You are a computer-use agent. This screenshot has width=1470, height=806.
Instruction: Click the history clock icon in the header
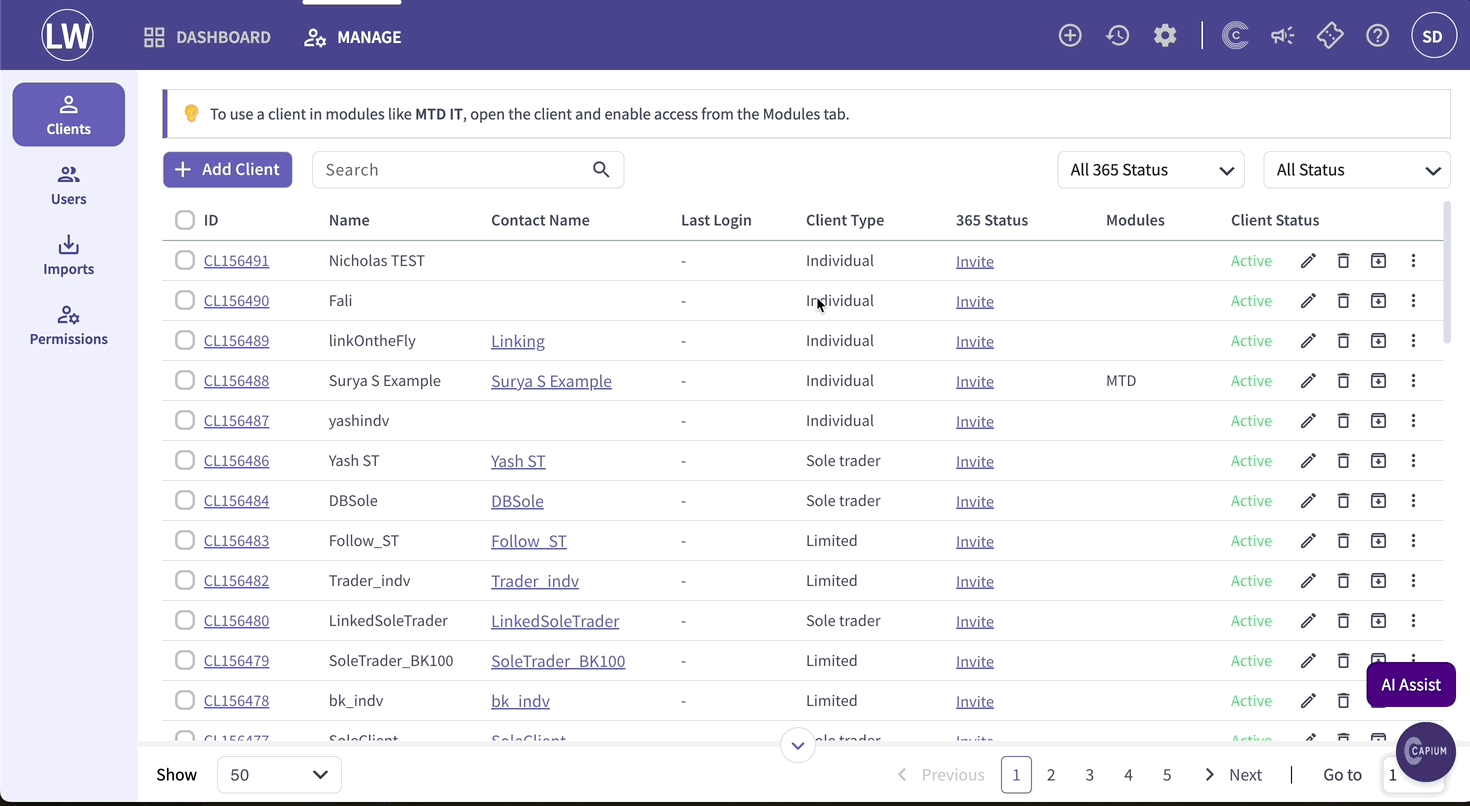coord(1118,36)
